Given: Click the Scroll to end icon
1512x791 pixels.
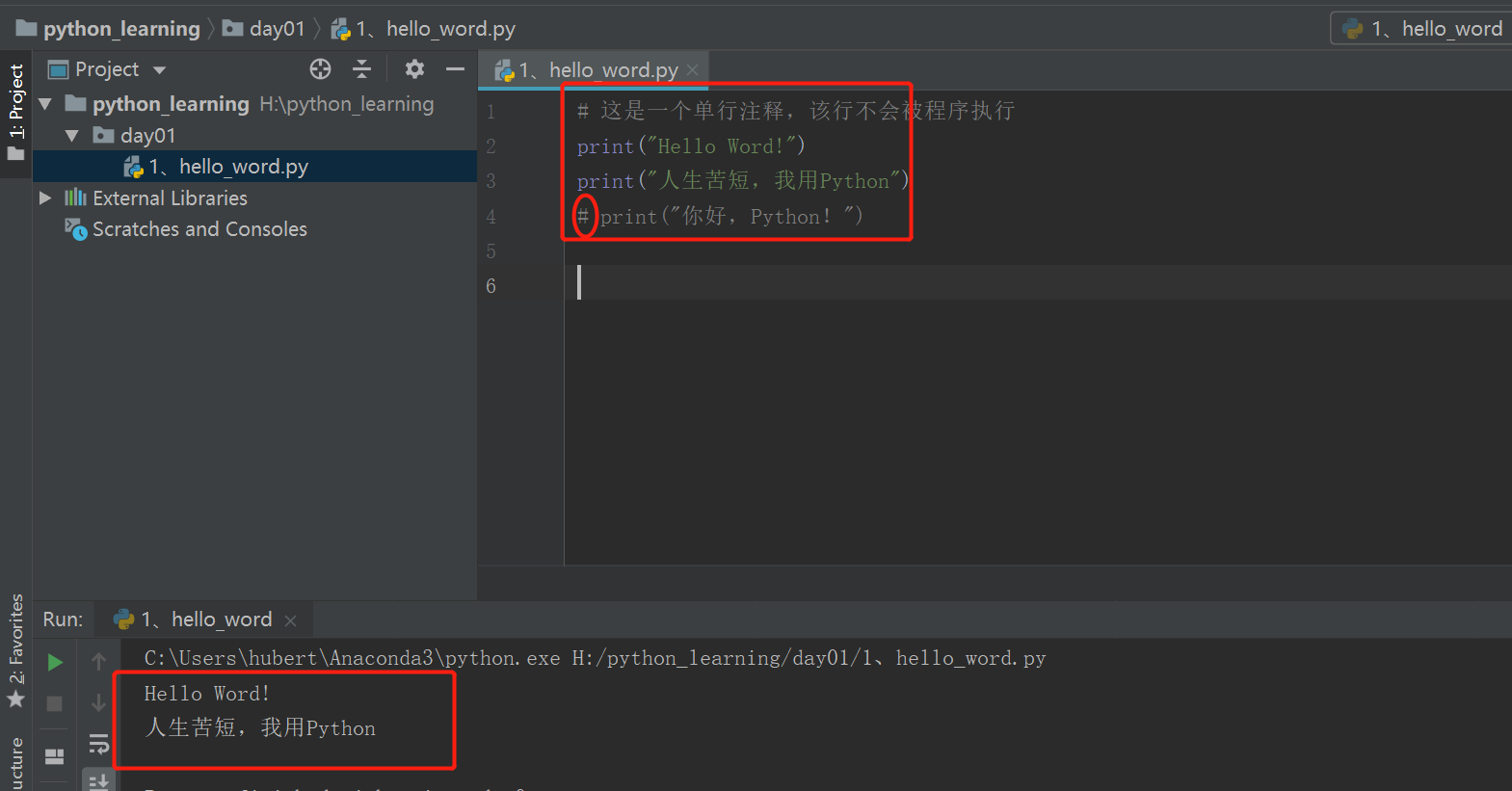Looking at the screenshot, I should (98, 781).
